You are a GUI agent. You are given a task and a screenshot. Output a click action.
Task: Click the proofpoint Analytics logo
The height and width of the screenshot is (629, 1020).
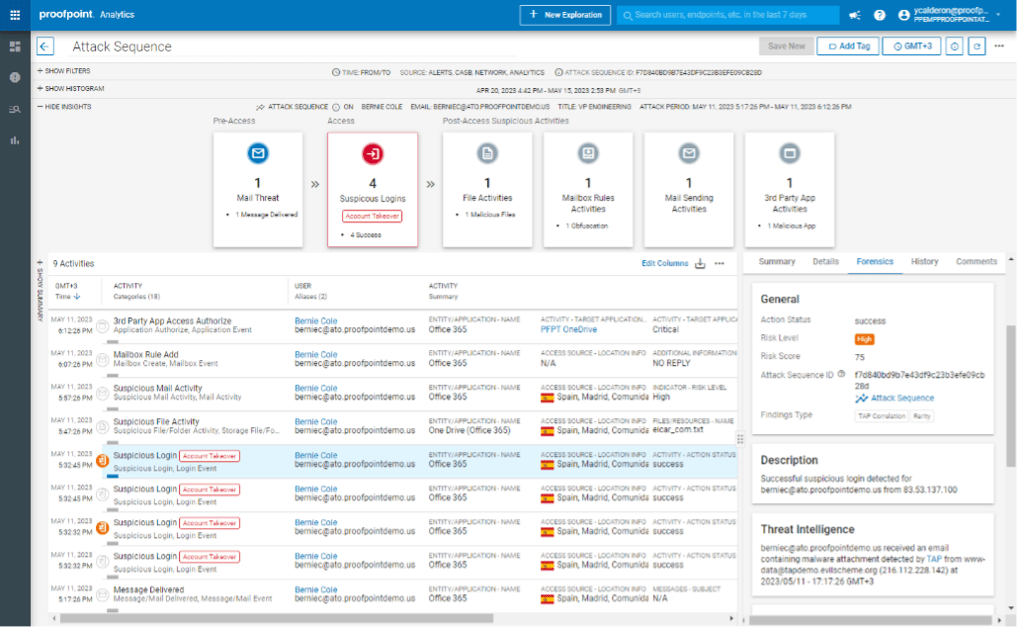point(87,14)
